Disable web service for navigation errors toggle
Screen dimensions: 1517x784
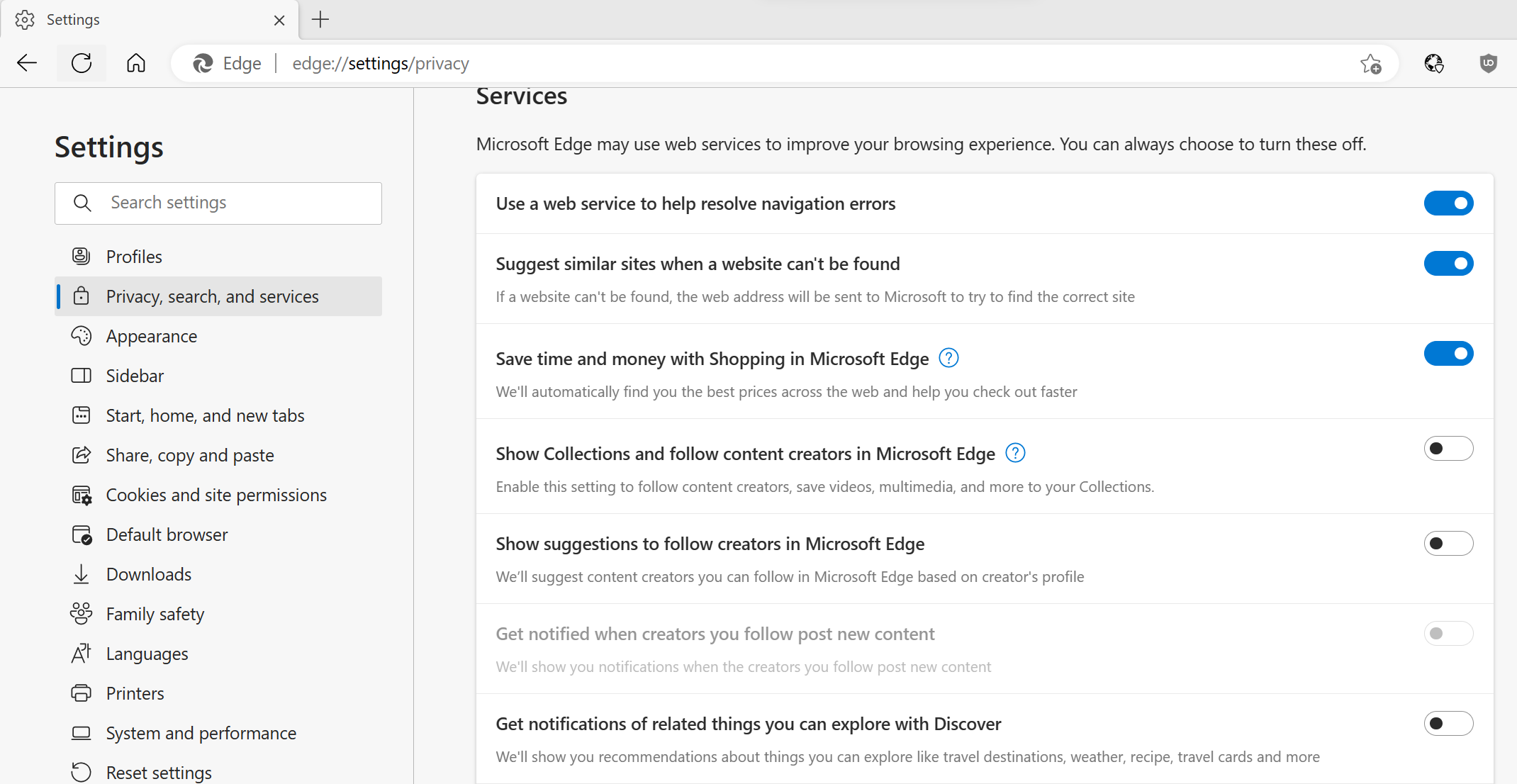(1448, 203)
